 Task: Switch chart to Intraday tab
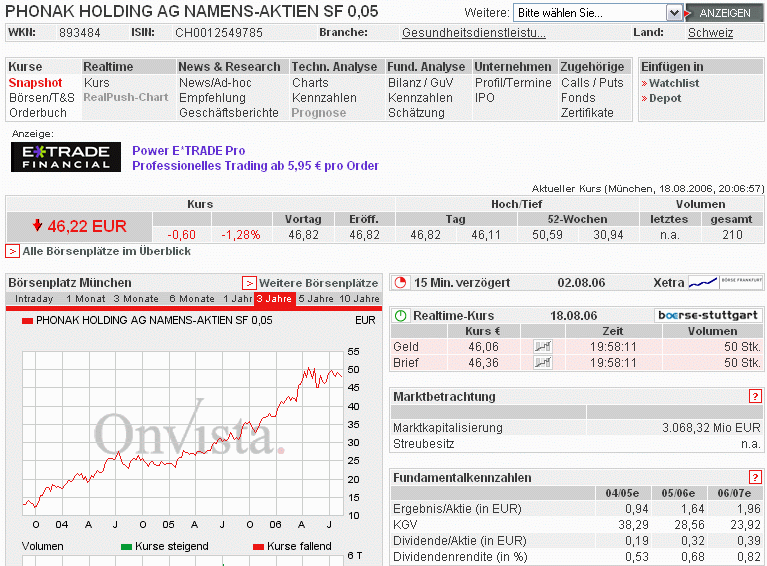click(34, 299)
